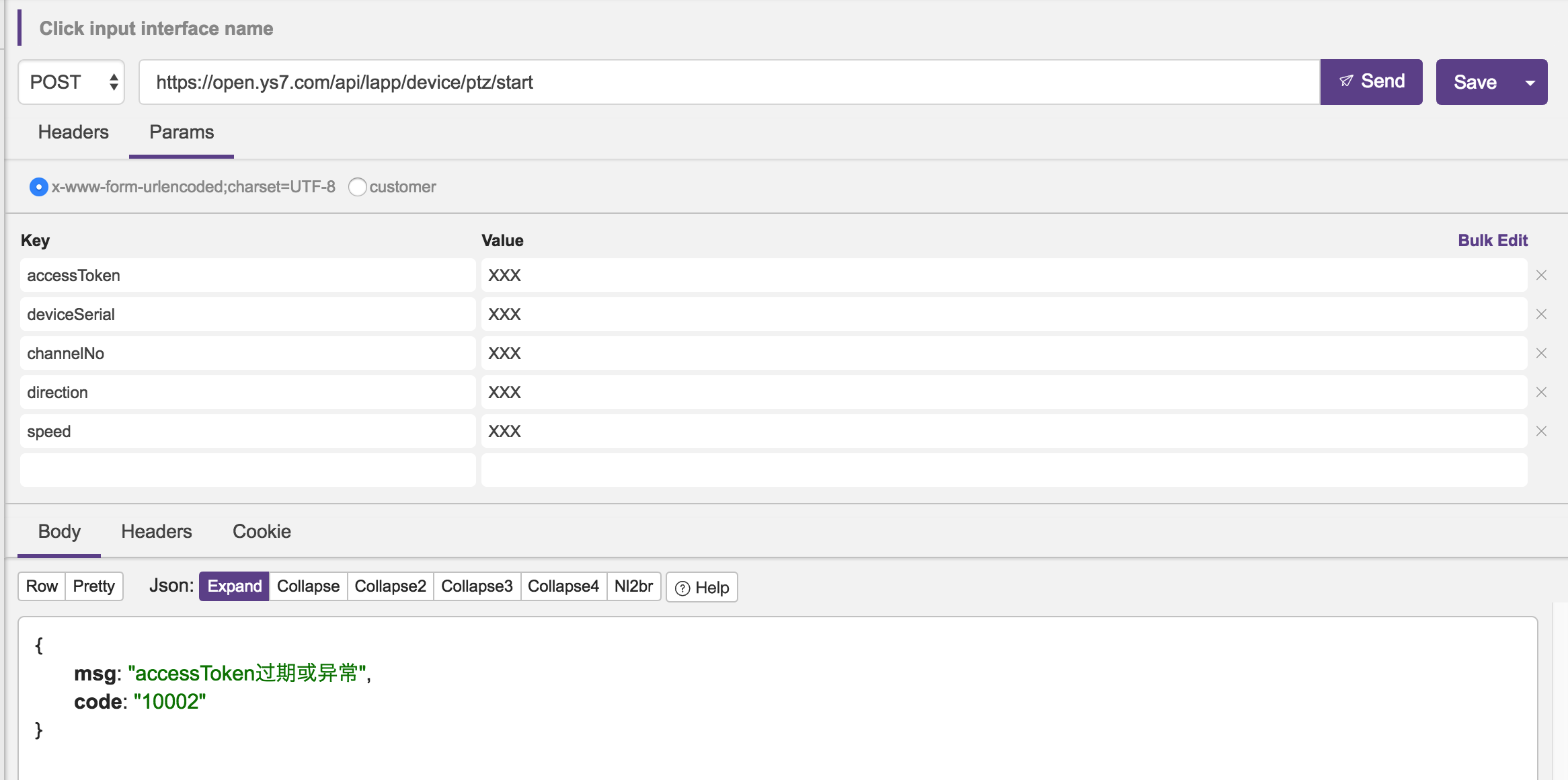1568x780 pixels.
Task: Switch to response Headers tab
Action: tap(156, 531)
